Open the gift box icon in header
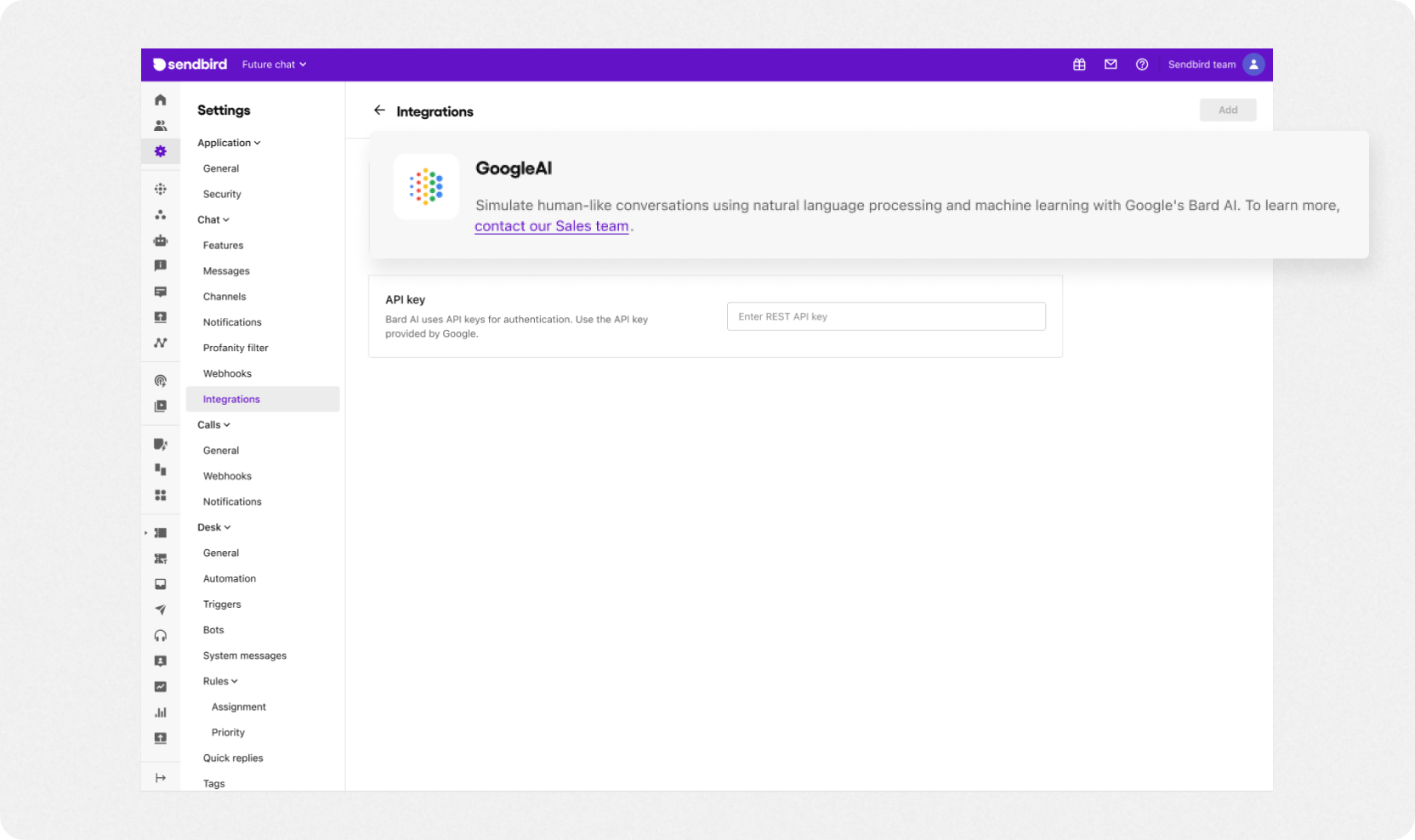Screen dimensions: 1415x840 point(1079,65)
